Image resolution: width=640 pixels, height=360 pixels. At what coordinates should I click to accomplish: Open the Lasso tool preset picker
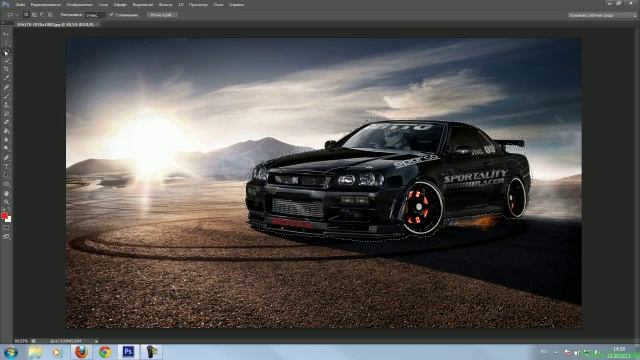point(12,15)
